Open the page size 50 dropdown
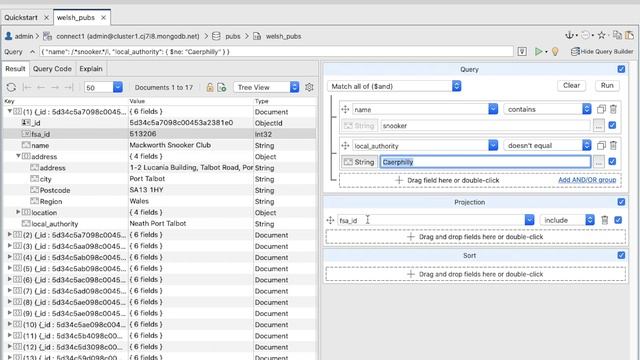Viewport: 640px width, 360px height. (118, 87)
